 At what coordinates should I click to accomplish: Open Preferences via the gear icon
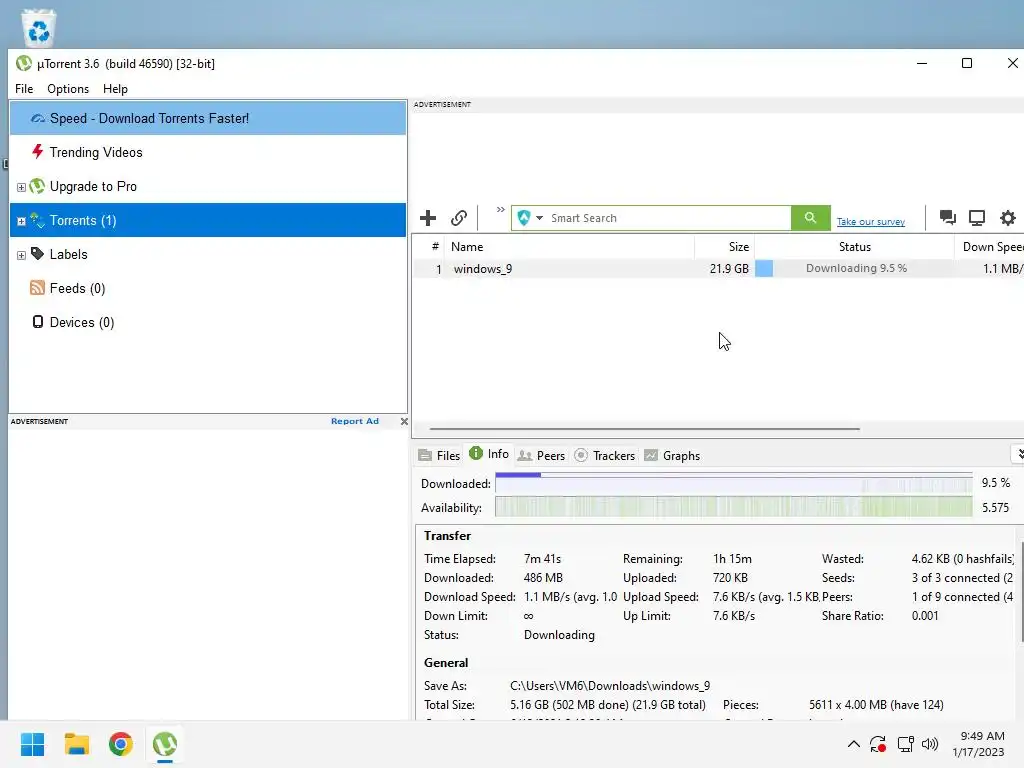pyautogui.click(x=1008, y=217)
